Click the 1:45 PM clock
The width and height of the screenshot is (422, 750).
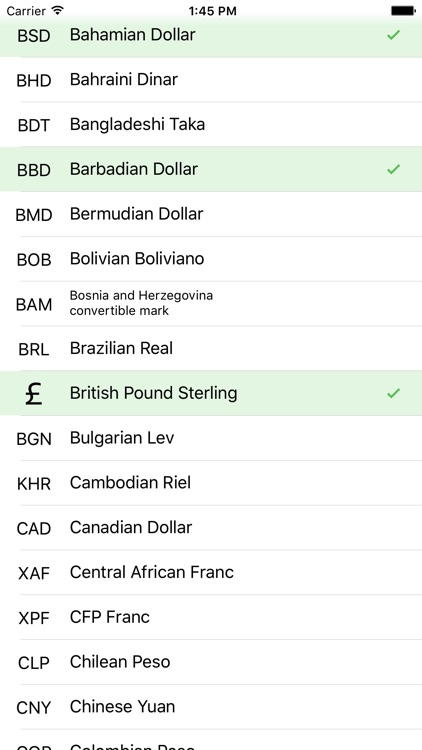tap(212, 11)
